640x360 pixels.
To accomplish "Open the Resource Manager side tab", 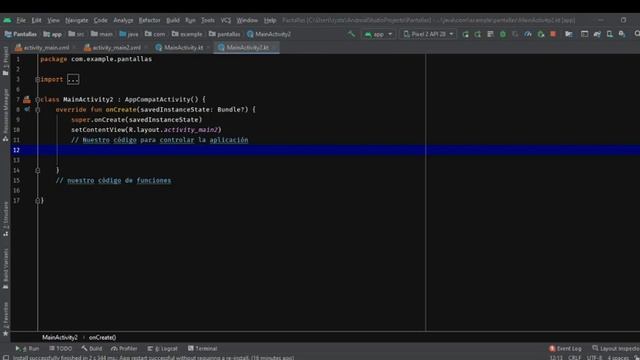I will click(x=5, y=115).
